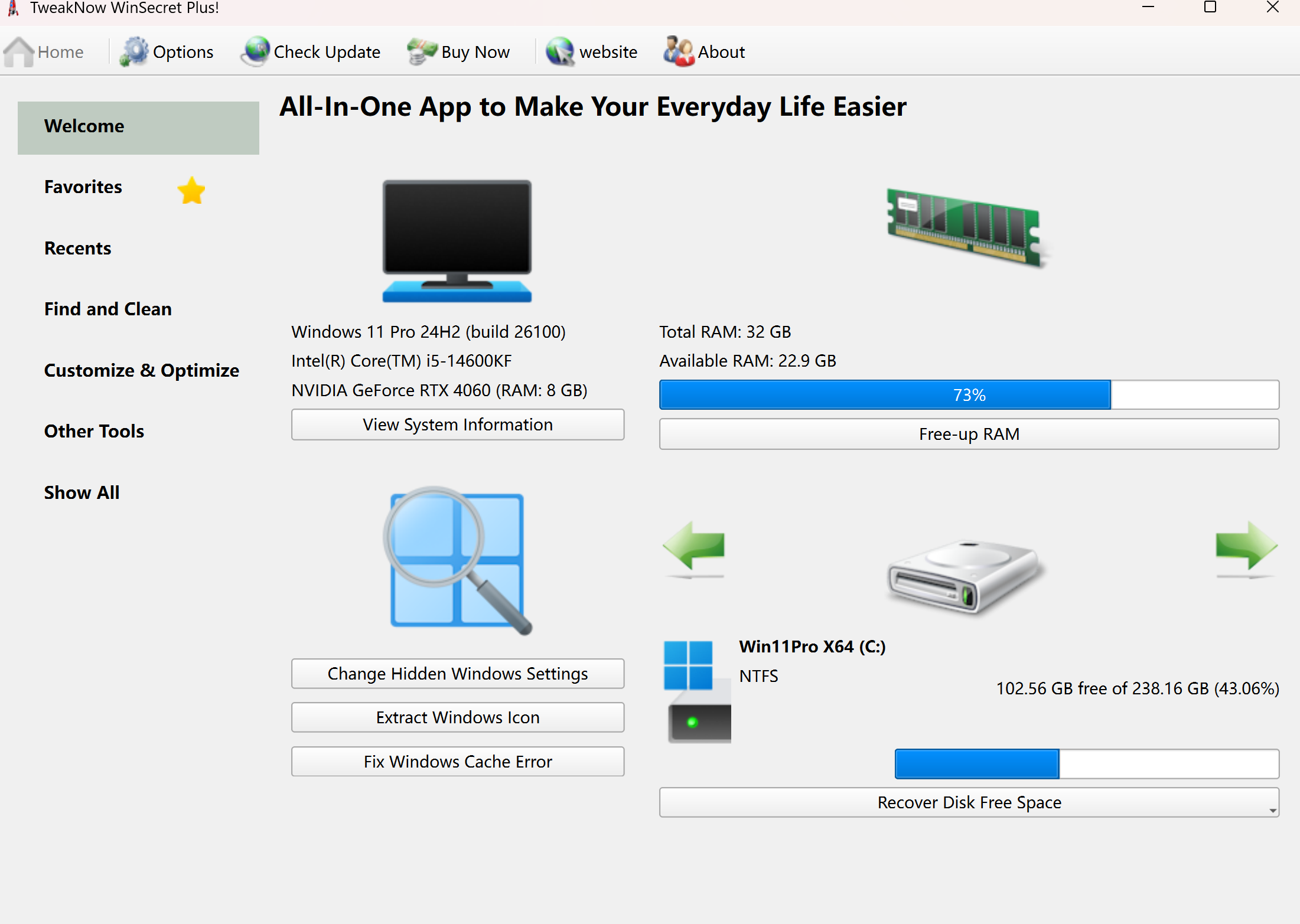
Task: Click the Windows magnifier icon
Action: pos(457,561)
